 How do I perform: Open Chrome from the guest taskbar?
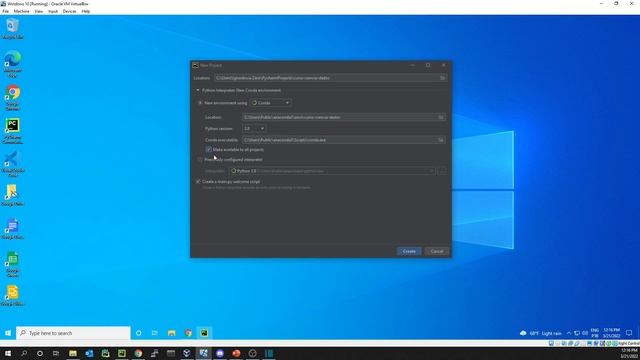click(188, 333)
